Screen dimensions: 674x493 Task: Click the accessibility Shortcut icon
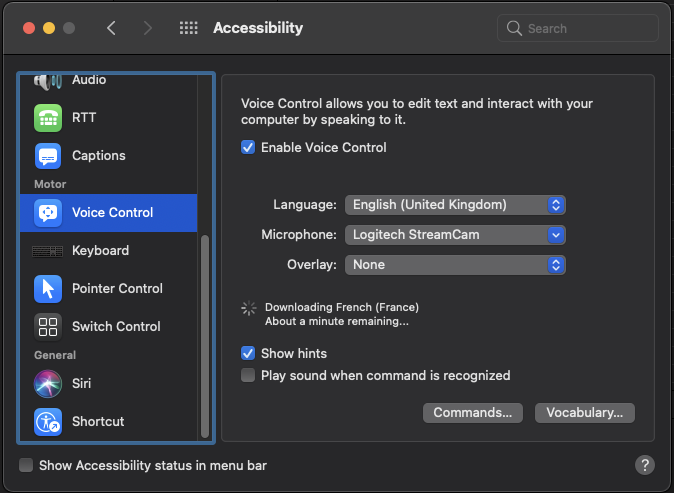48,421
